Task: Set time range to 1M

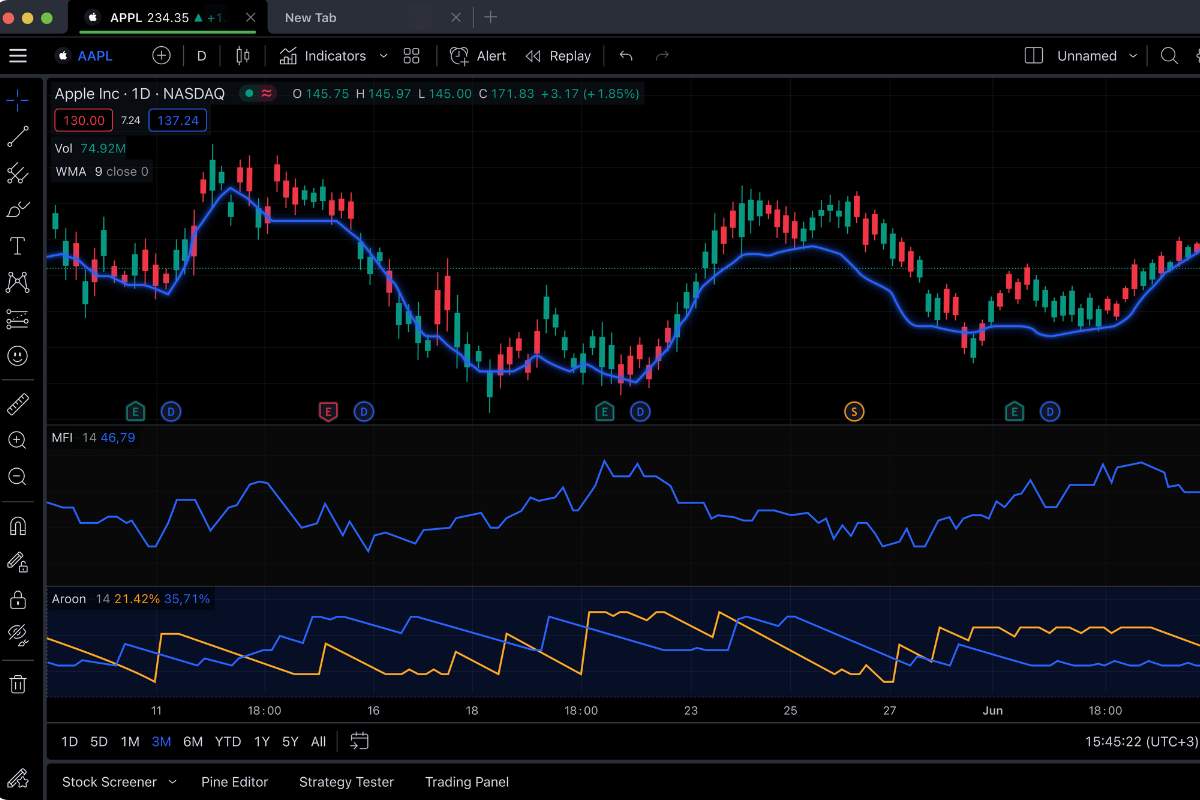Action: pos(130,741)
